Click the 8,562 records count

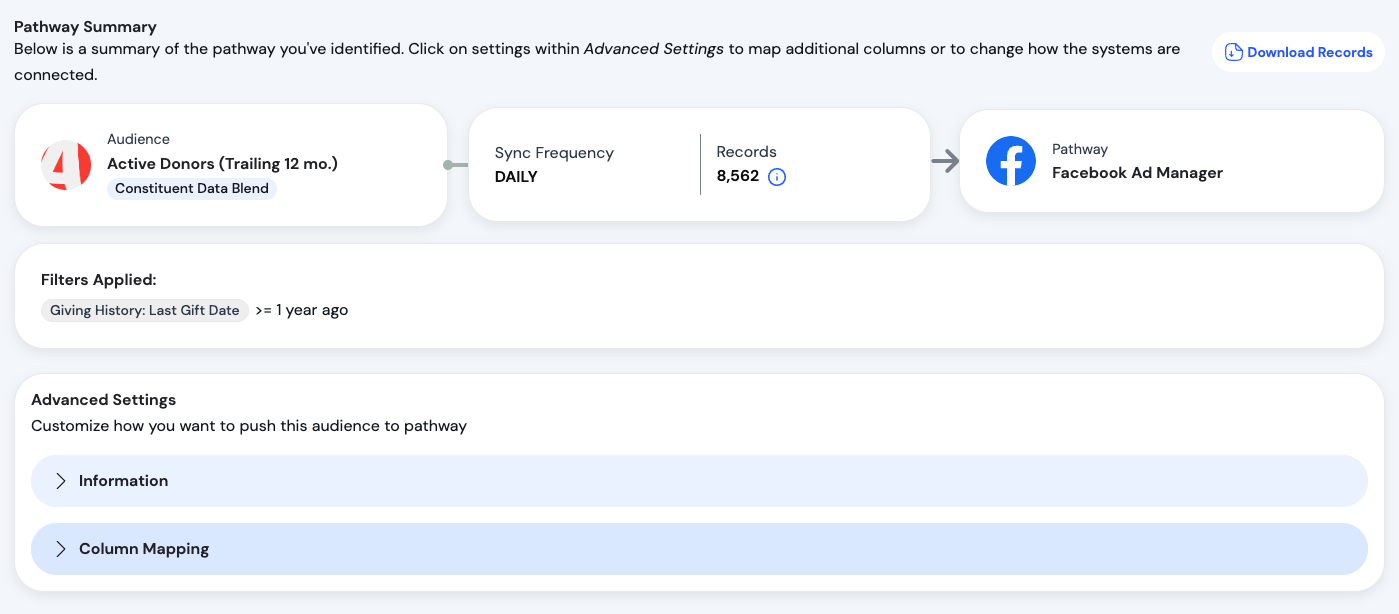[737, 177]
